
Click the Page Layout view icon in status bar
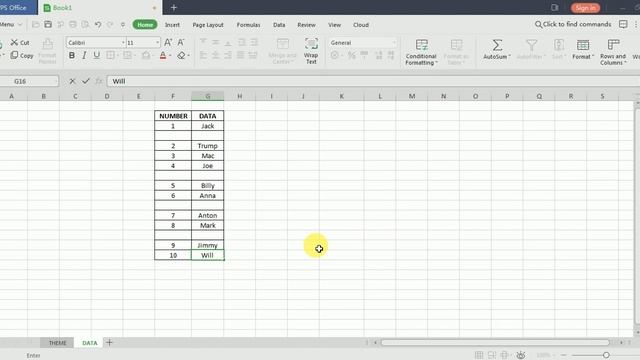(x=492, y=355)
